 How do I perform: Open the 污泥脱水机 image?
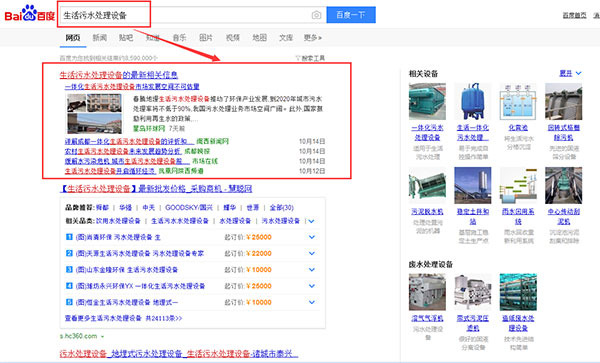pyautogui.click(x=427, y=185)
